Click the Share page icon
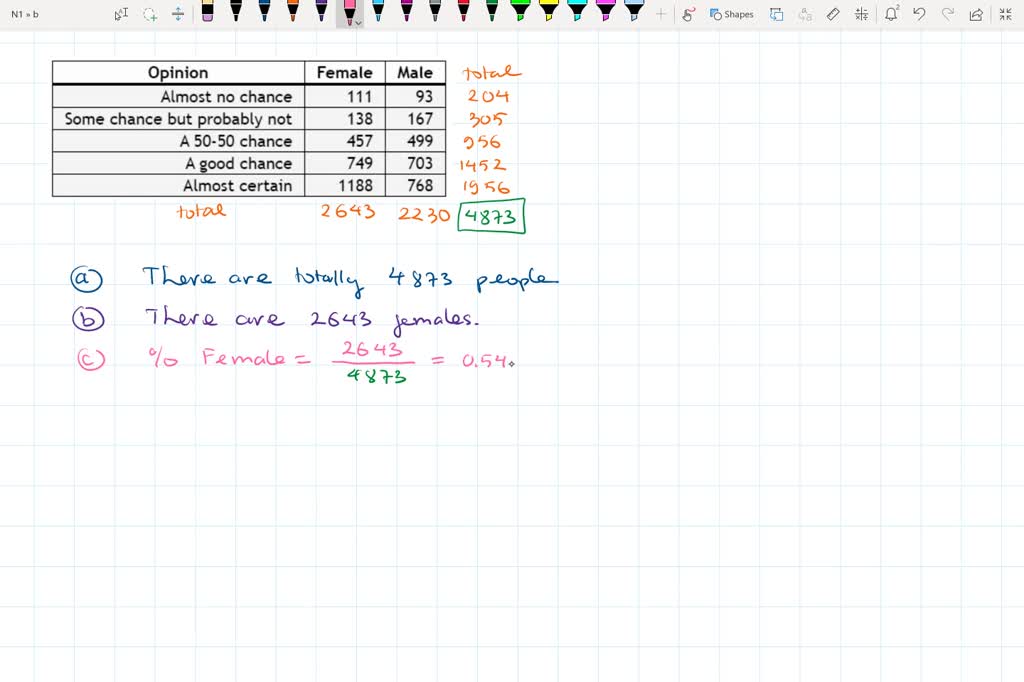1024x682 pixels. click(976, 14)
